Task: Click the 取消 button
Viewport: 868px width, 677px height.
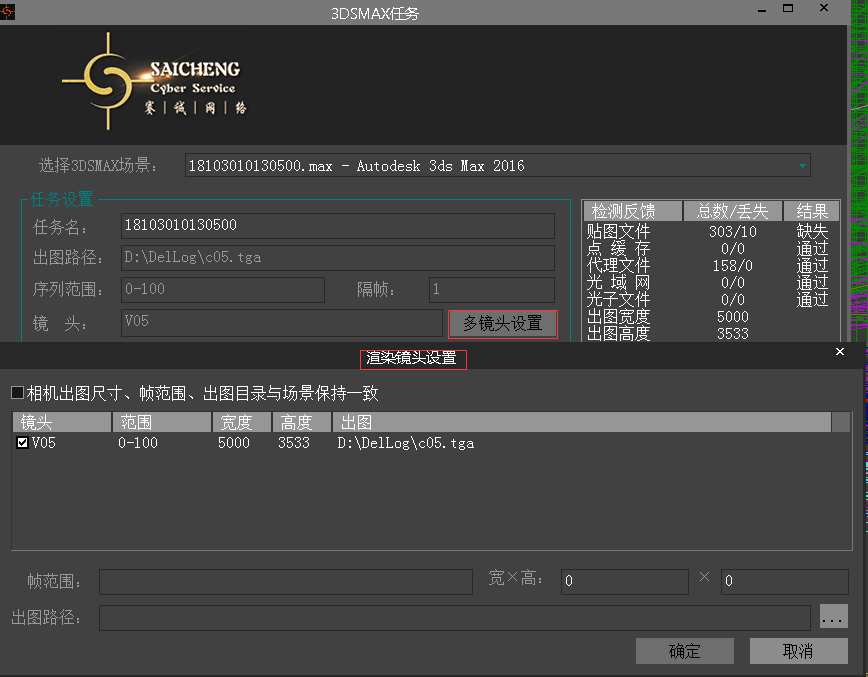Action: pos(797,651)
